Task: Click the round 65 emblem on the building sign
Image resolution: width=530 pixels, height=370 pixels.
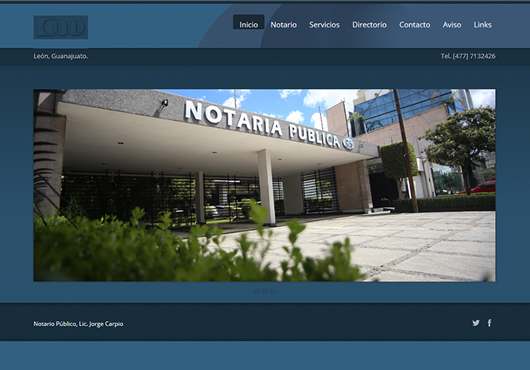Action: pyautogui.click(x=348, y=144)
